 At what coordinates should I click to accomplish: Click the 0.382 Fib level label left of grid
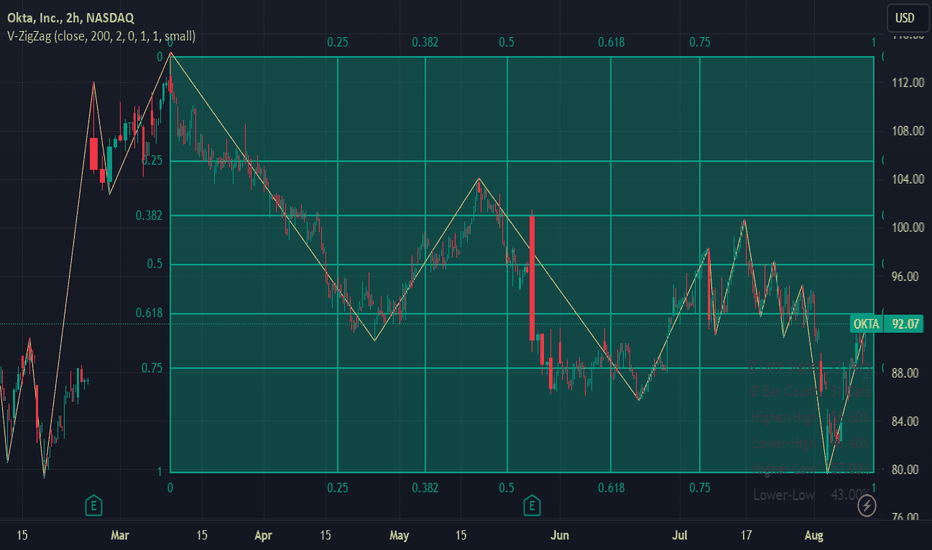[149, 215]
